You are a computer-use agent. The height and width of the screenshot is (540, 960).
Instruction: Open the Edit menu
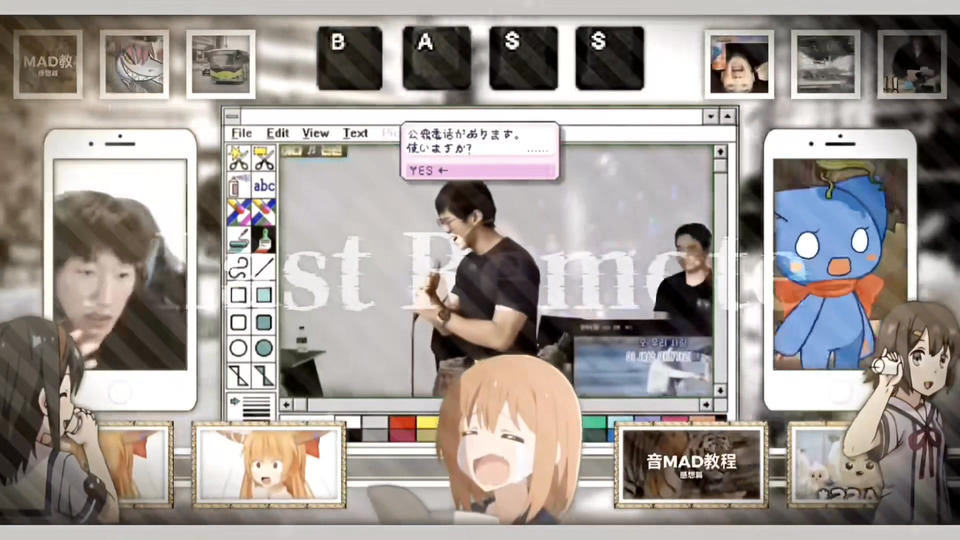(277, 133)
